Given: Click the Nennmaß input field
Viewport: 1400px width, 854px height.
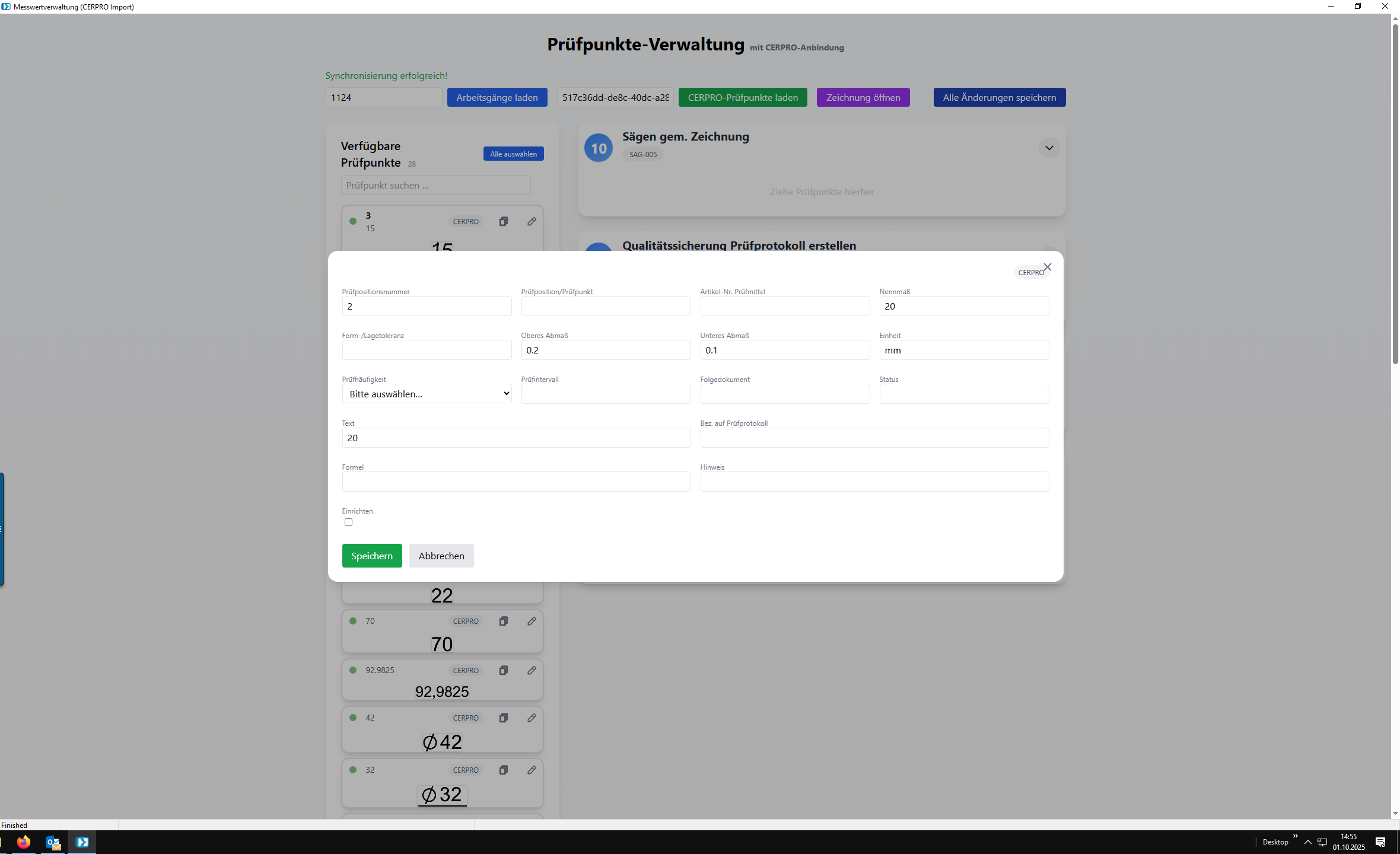Looking at the screenshot, I should (x=963, y=306).
